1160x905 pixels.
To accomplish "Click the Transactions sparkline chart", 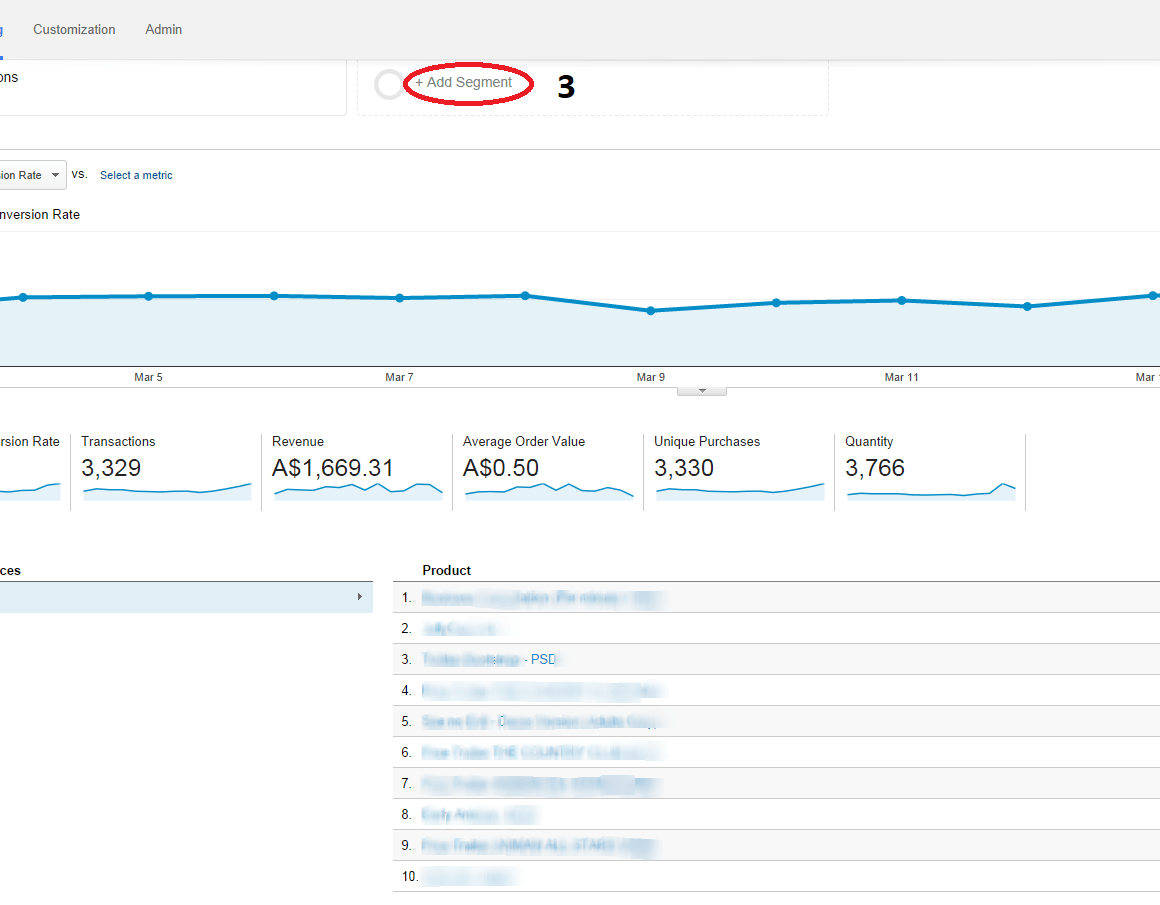I will click(166, 490).
